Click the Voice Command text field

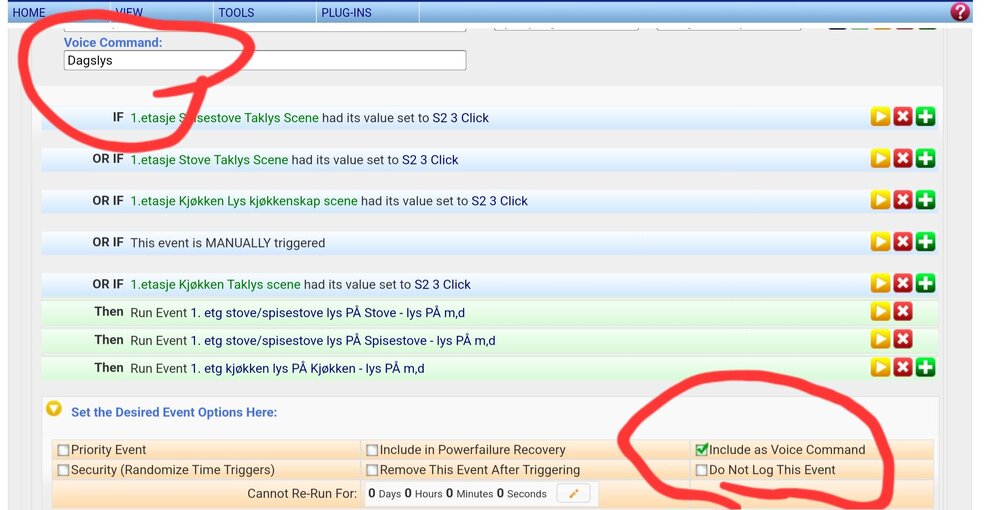265,61
